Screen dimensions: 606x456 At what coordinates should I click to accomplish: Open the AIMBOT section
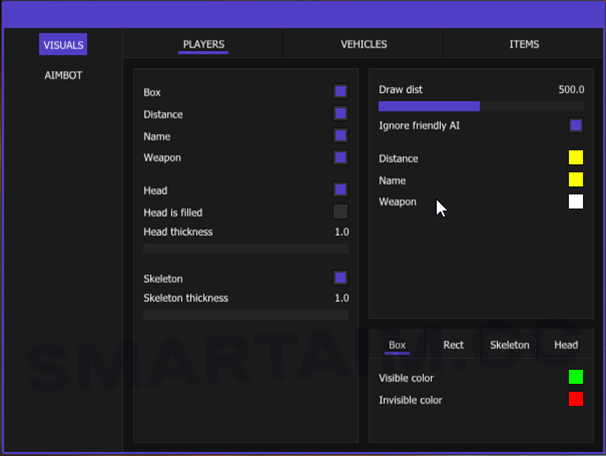coord(63,75)
